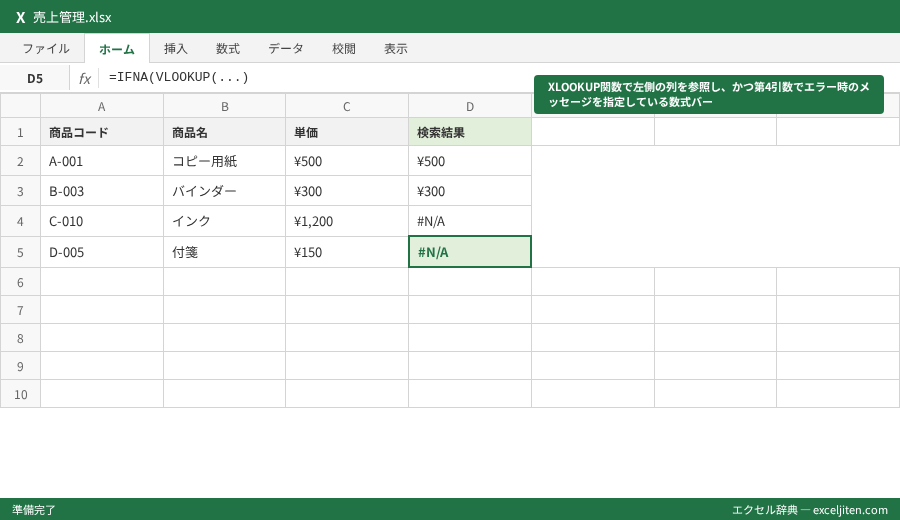Select the バインダー cell
The height and width of the screenshot is (520, 900).
coord(224,191)
